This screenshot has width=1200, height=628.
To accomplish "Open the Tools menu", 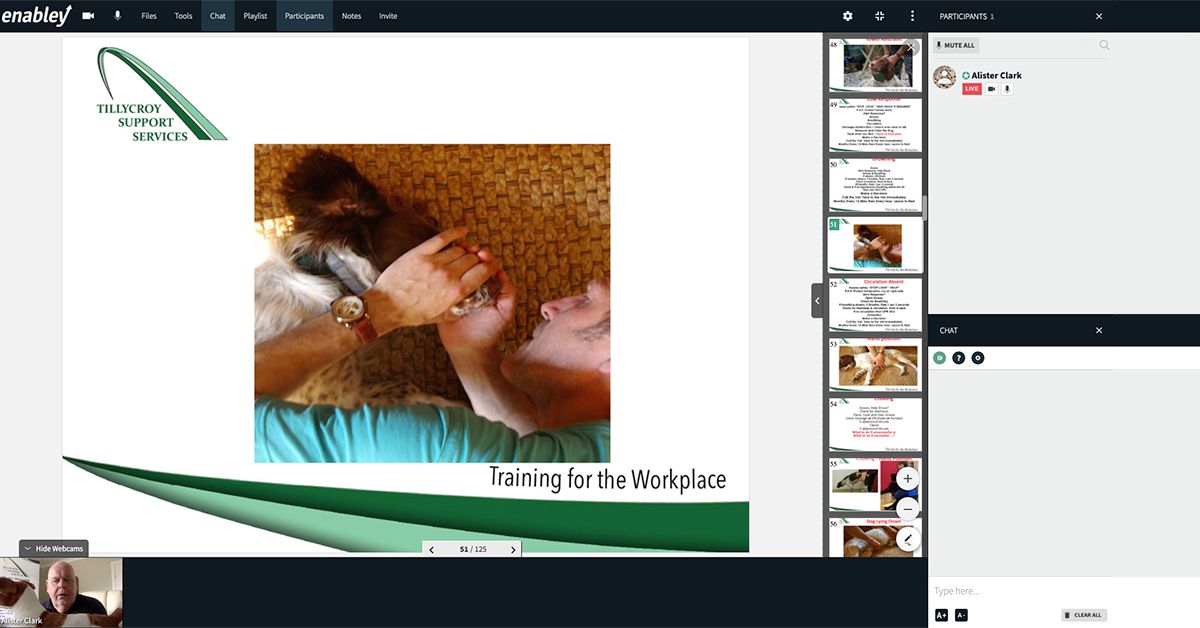I will 183,16.
